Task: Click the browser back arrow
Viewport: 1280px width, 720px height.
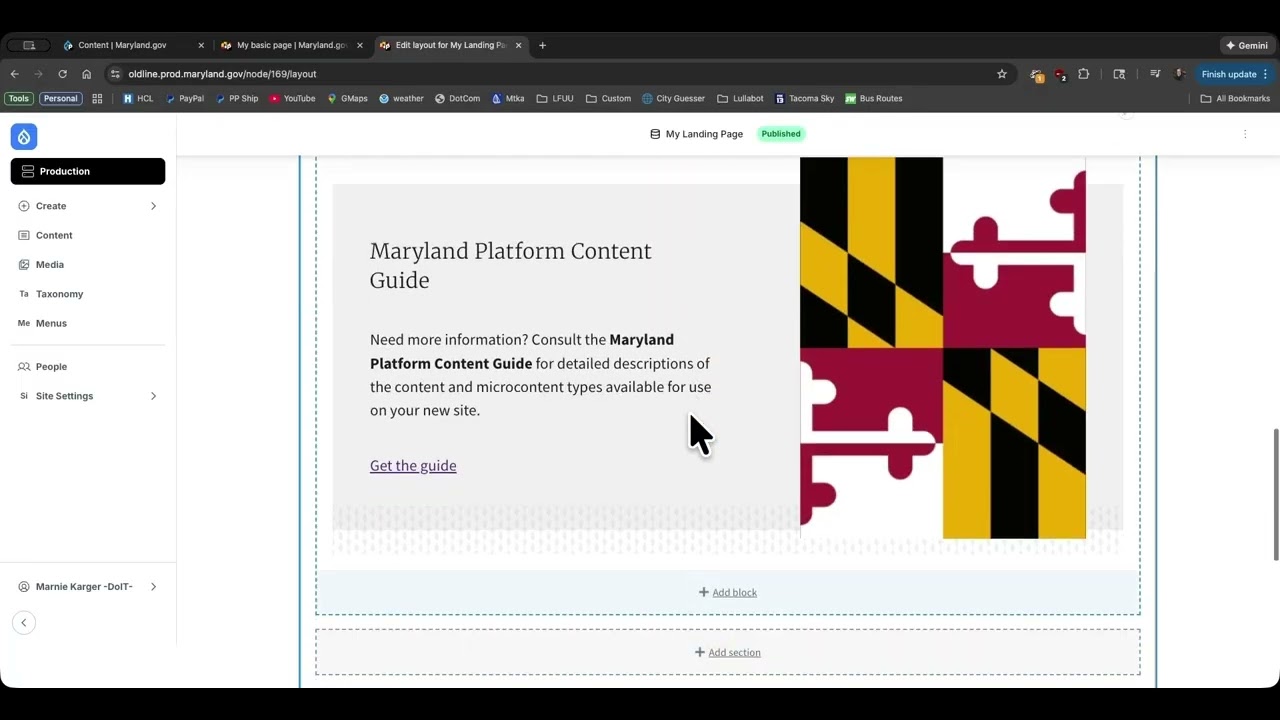Action: (x=14, y=74)
